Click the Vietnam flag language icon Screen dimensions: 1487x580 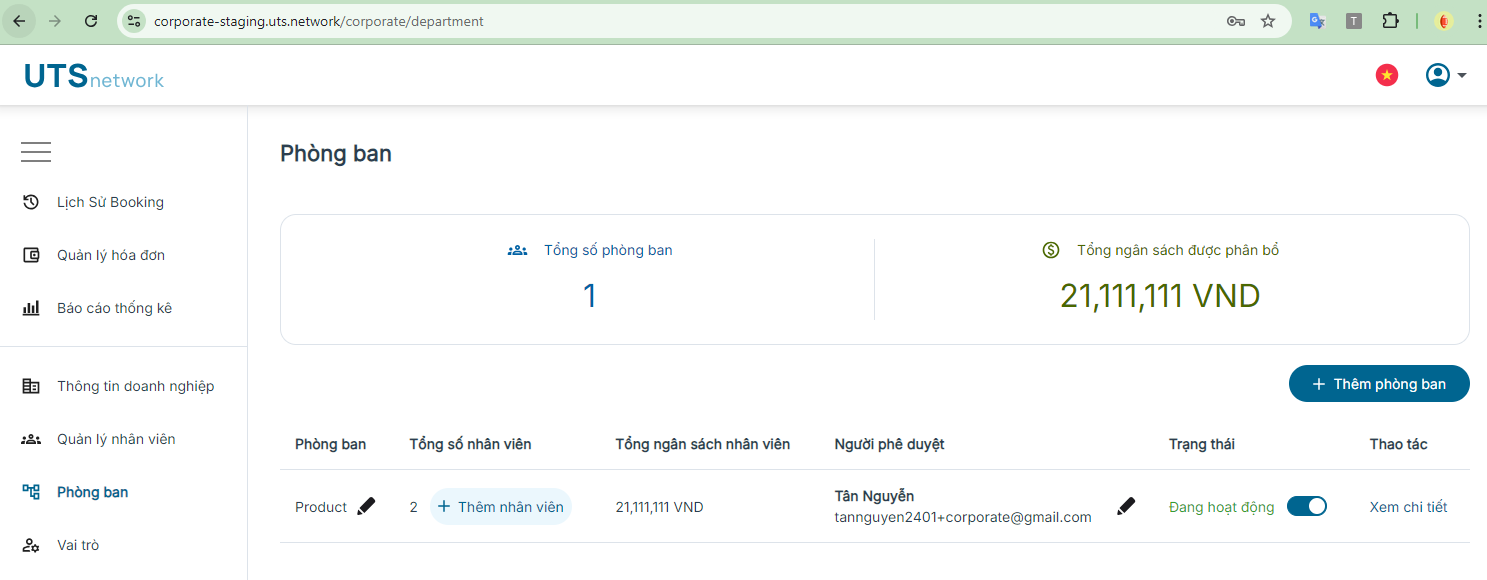(1387, 75)
